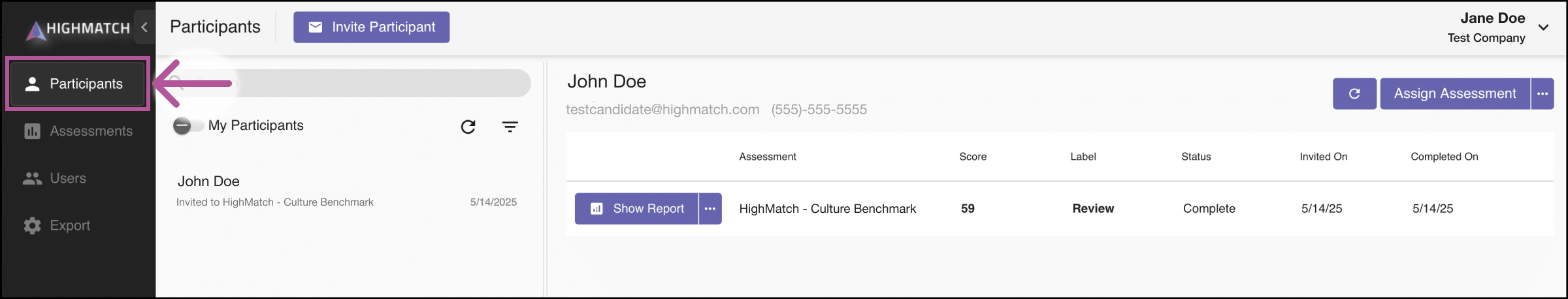Viewport: 1568px width, 299px height.
Task: Collapse the sidebar with the chevron
Action: click(x=144, y=27)
